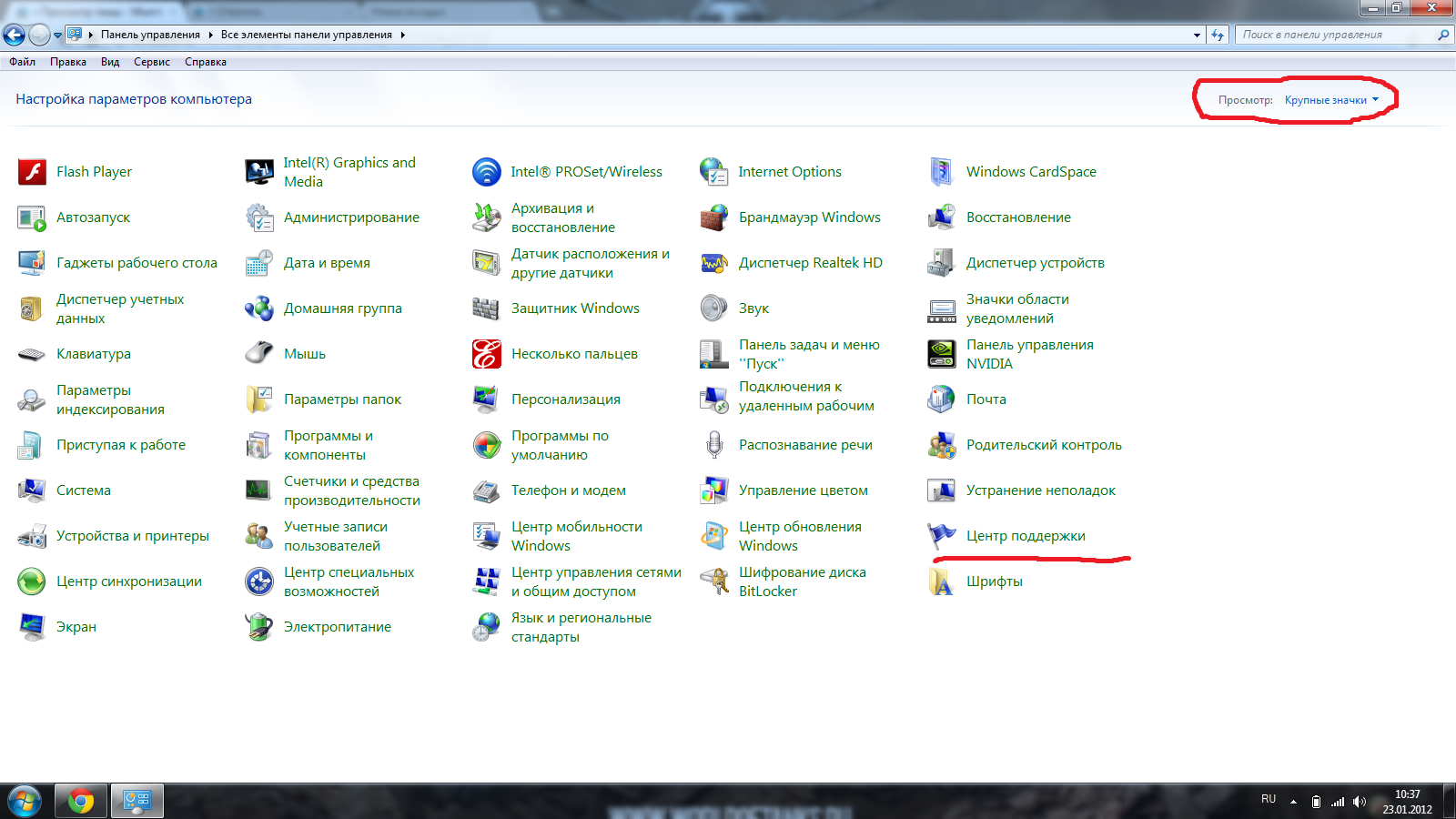Screen dimensions: 1456x819
Task: Show hidden tray icons arrow
Action: pos(1293,802)
